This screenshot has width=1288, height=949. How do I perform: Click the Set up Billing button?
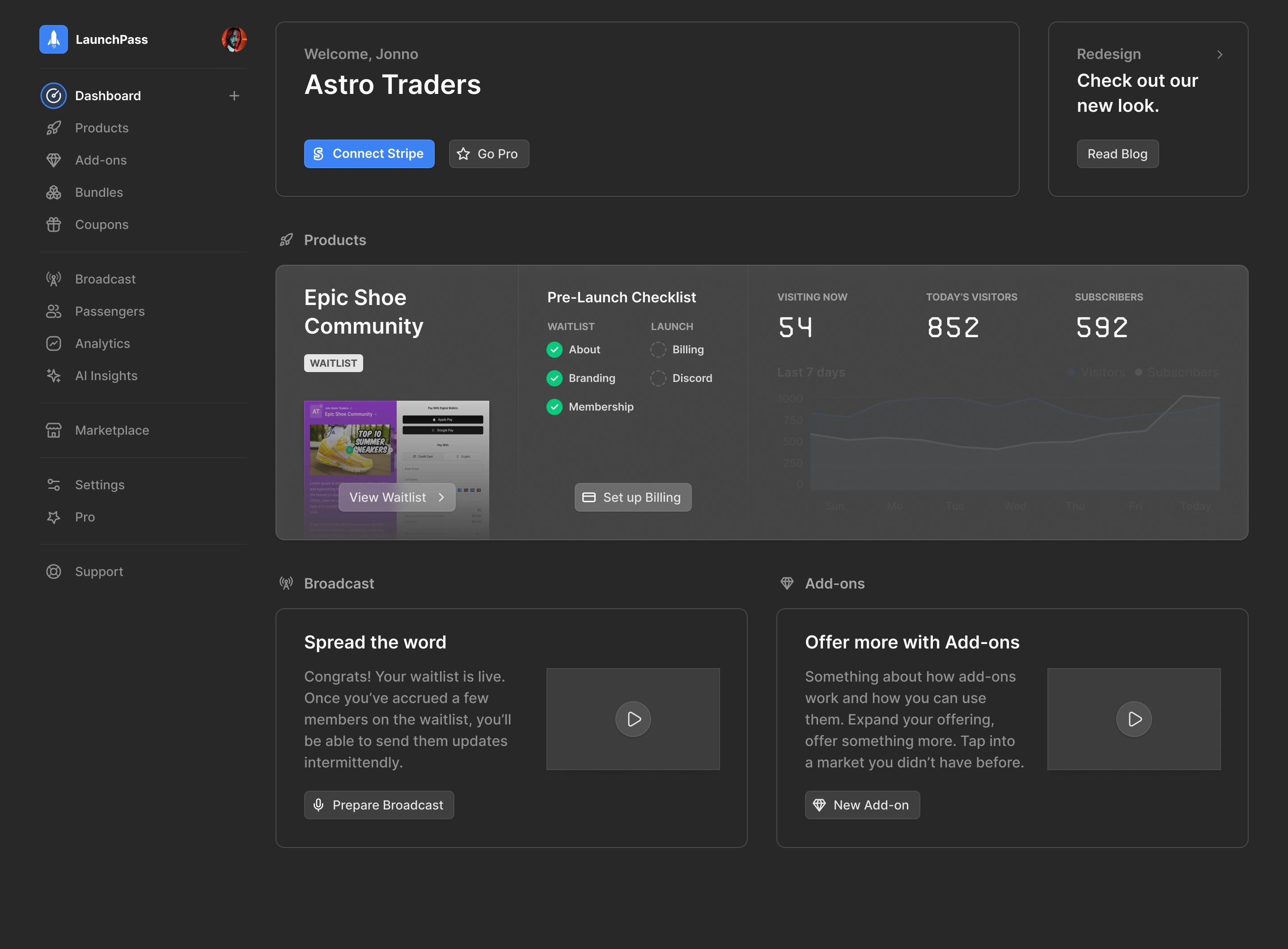pyautogui.click(x=632, y=497)
